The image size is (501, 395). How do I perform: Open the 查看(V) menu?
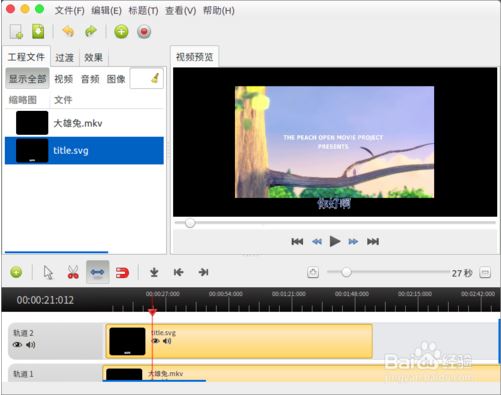coord(180,11)
